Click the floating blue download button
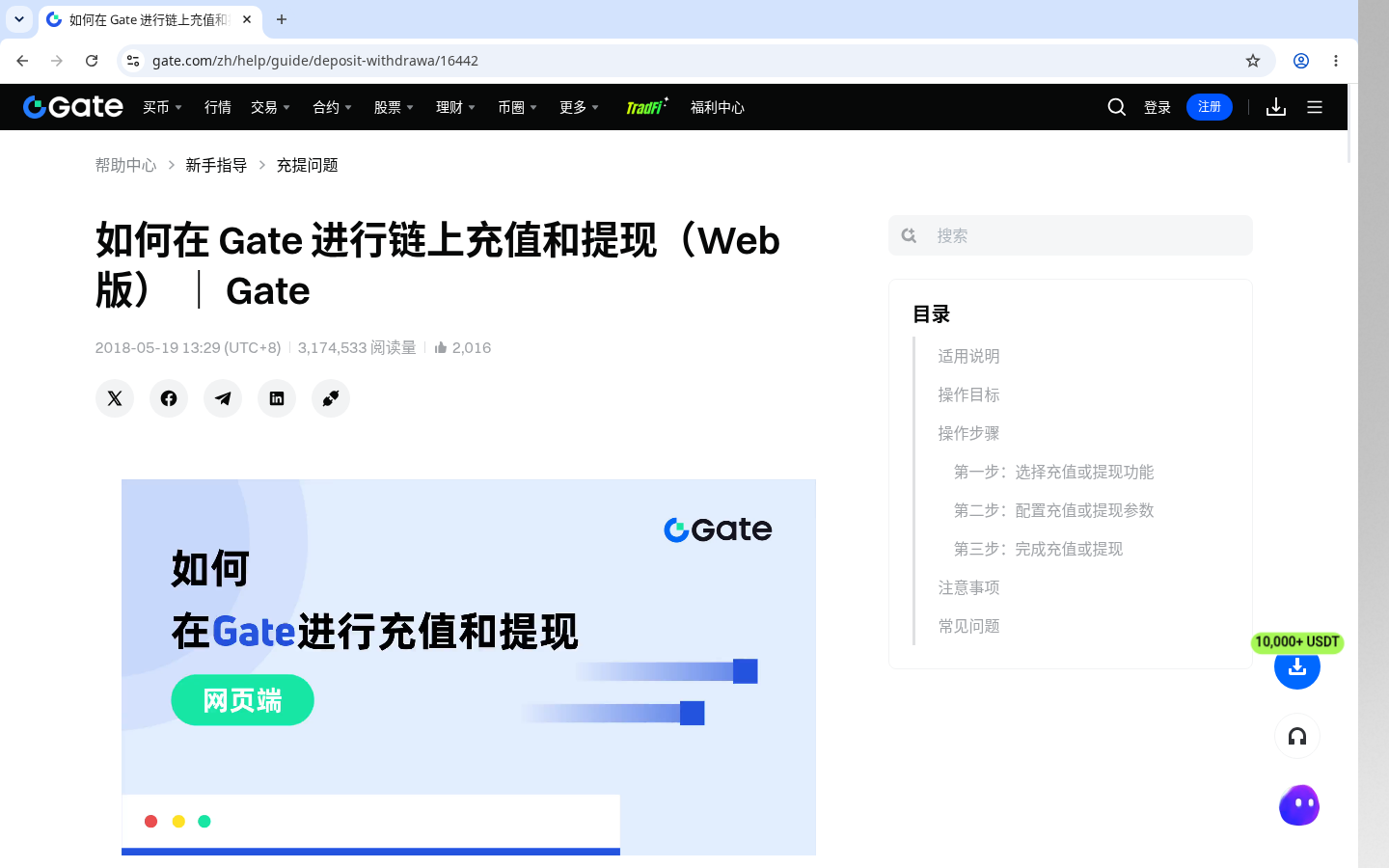The width and height of the screenshot is (1389, 868). tap(1297, 666)
